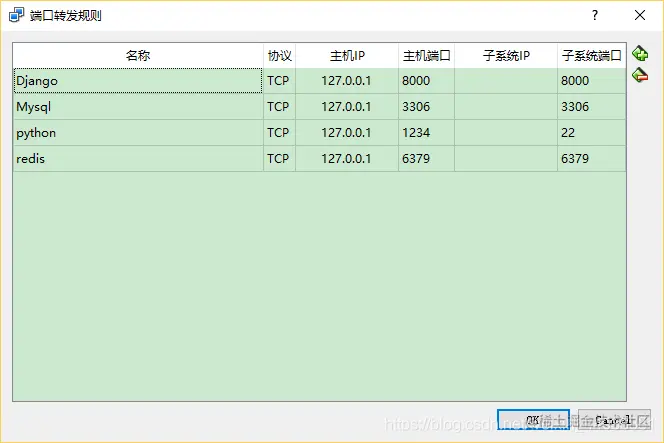
Task: Click host IP 127.0.0.1 in python row
Action: (347, 133)
